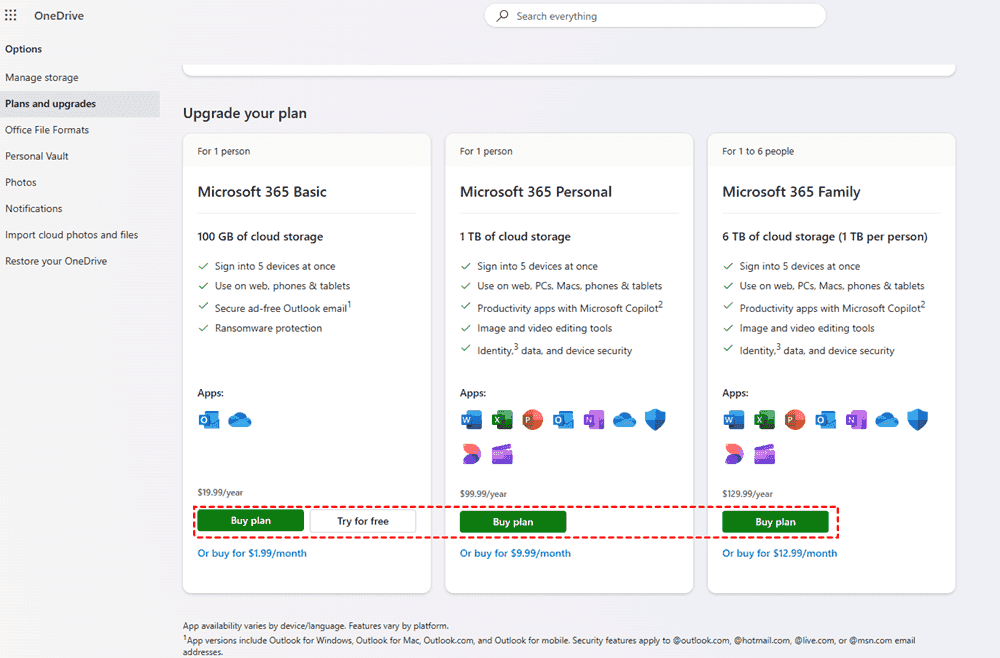Screen dimensions: 1000x658
Task: Click PowerPoint icon in Personal plan apps
Action: [533, 420]
